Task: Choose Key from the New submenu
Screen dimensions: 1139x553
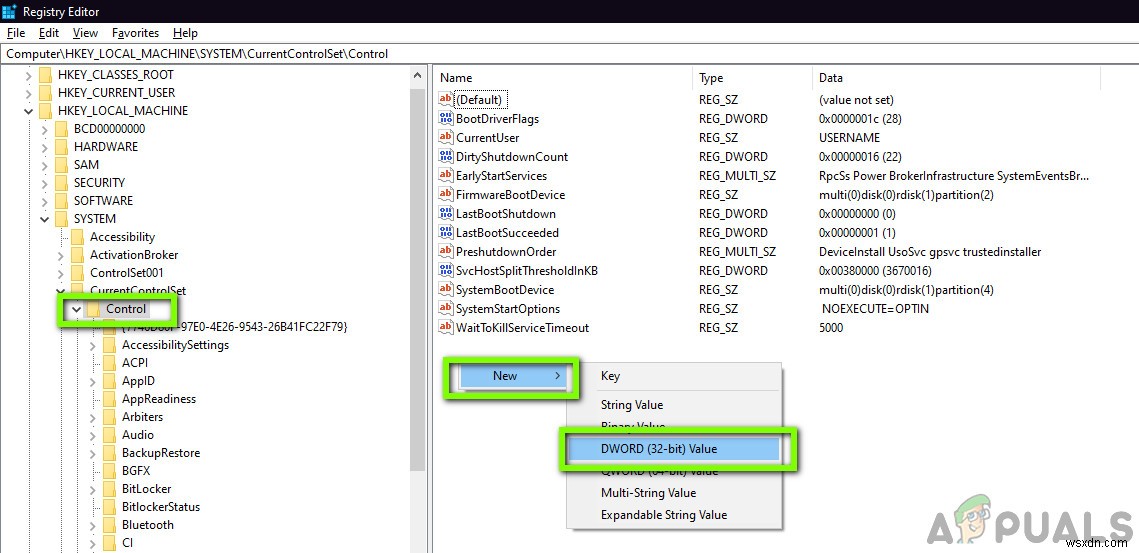Action: tap(672, 376)
